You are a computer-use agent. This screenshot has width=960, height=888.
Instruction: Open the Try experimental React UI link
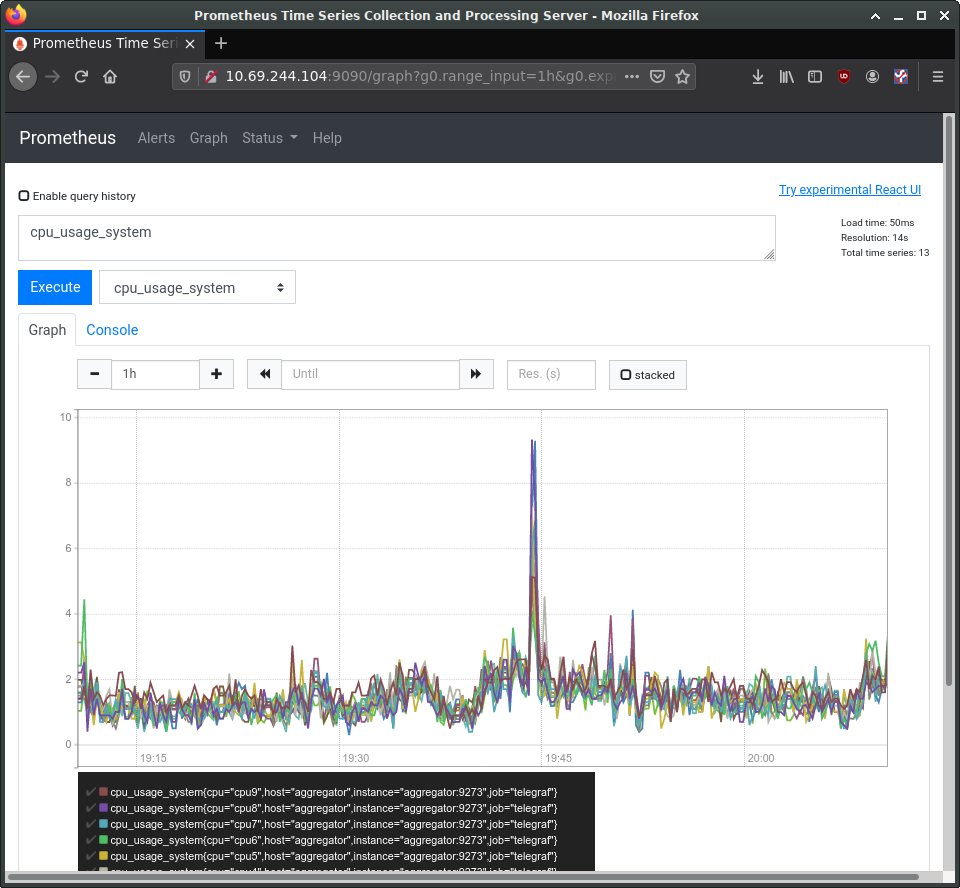pyautogui.click(x=850, y=190)
